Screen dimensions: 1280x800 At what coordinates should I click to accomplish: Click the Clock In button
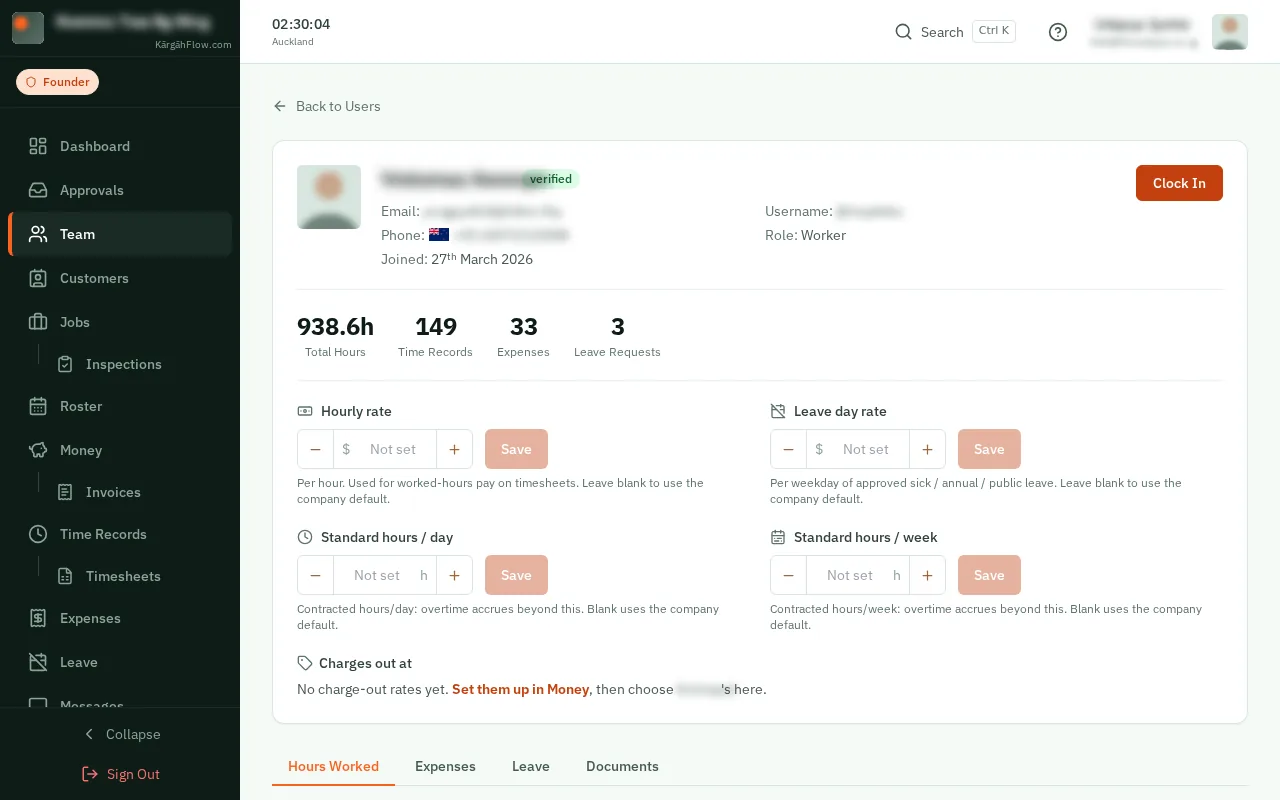pyautogui.click(x=1179, y=183)
